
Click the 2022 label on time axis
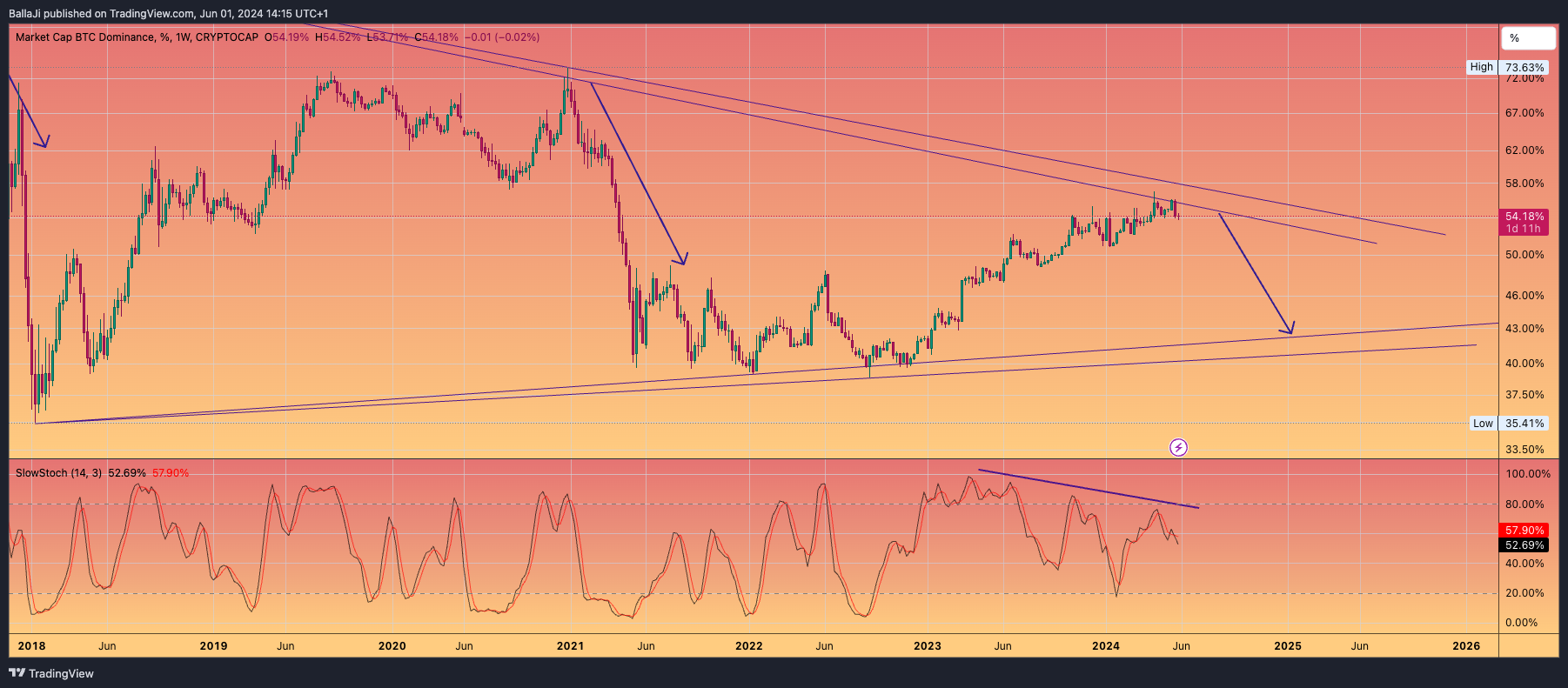(x=748, y=645)
